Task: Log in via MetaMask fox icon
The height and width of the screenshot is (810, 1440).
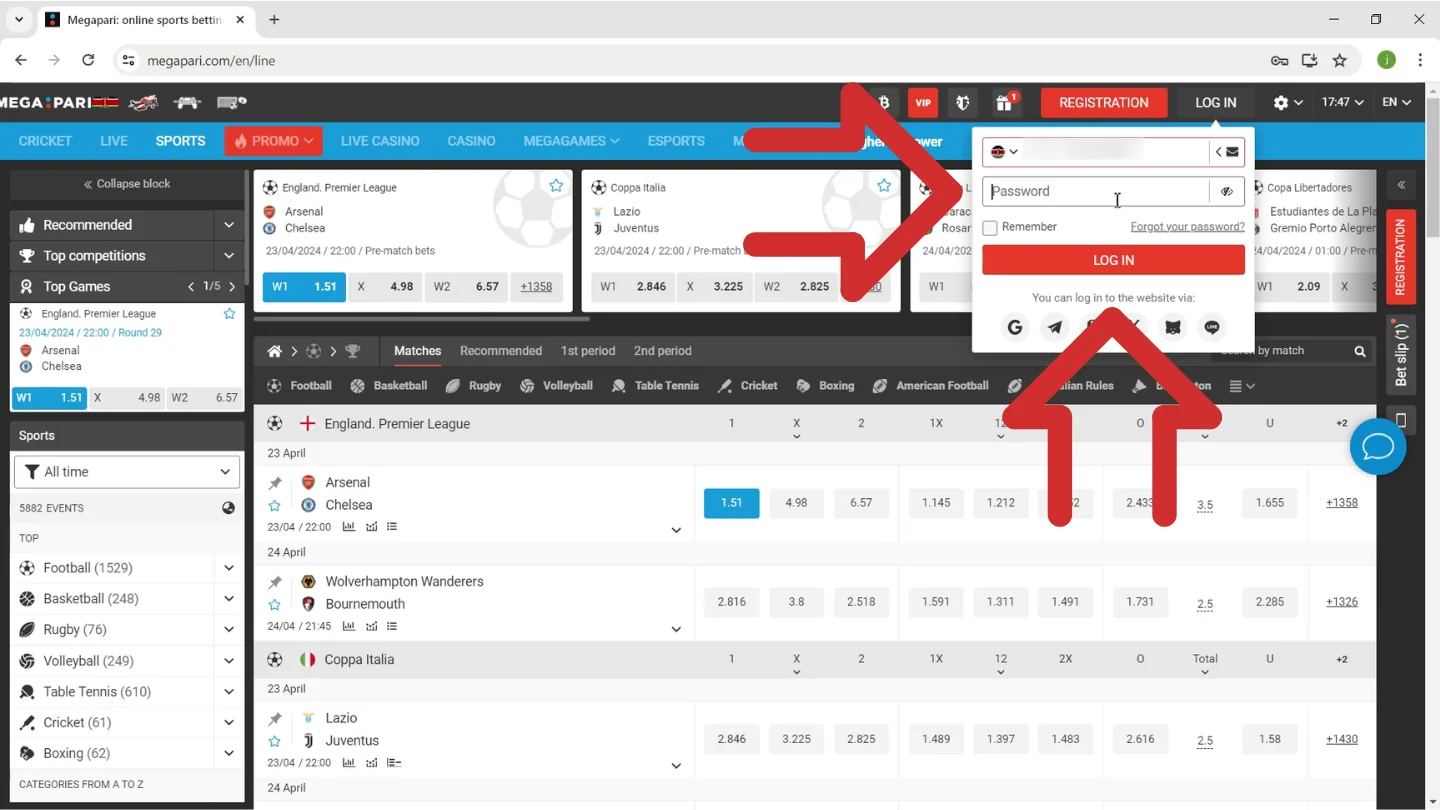Action: pyautogui.click(x=1173, y=327)
